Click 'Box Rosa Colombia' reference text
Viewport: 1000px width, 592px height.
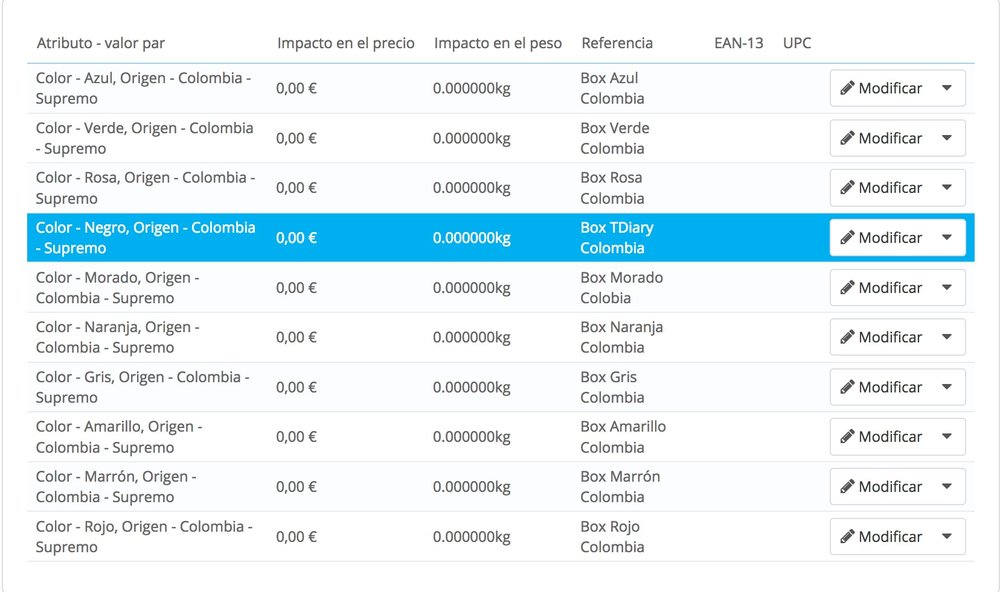tap(612, 188)
